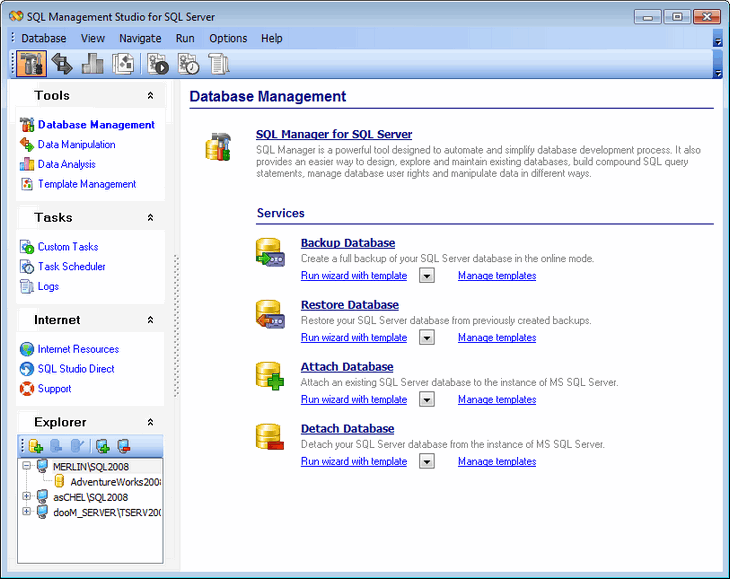Click the Logs sidebar icon
Image resolution: width=730 pixels, height=579 pixels.
(x=27, y=286)
